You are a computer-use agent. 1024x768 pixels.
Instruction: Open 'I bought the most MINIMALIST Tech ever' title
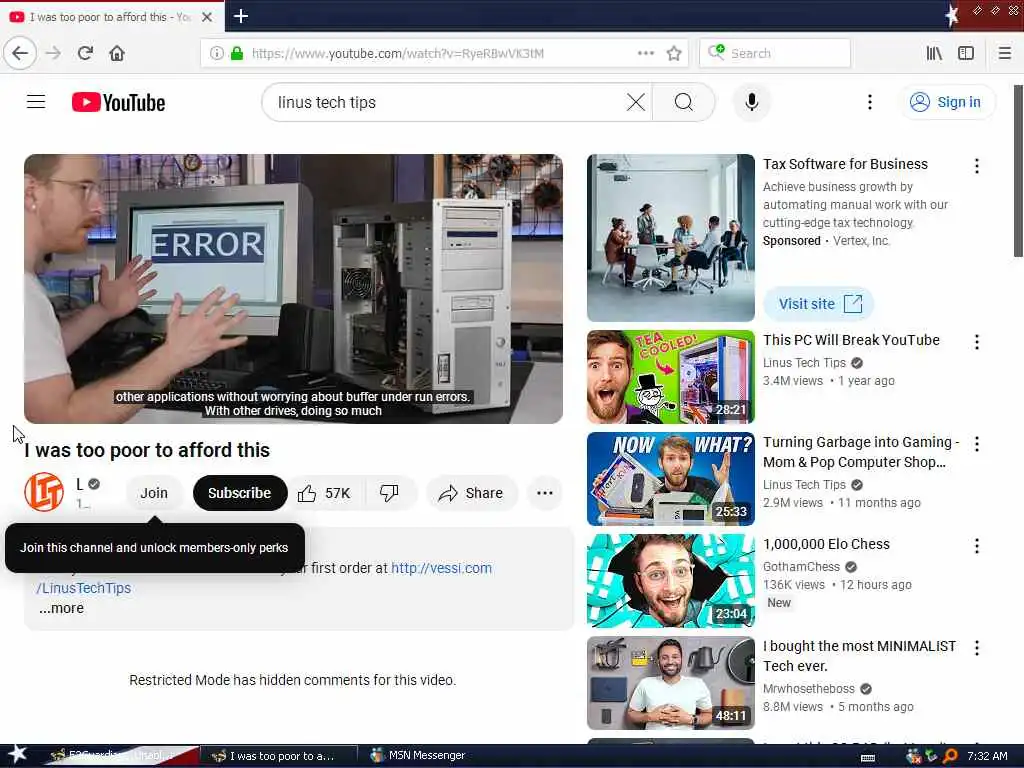tap(859, 656)
